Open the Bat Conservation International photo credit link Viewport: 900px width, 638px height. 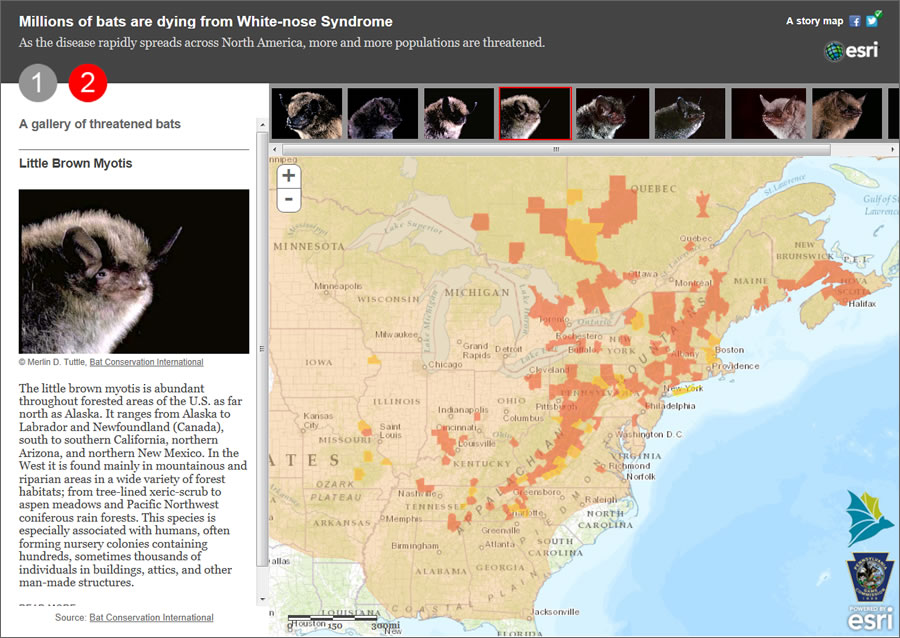click(146, 361)
